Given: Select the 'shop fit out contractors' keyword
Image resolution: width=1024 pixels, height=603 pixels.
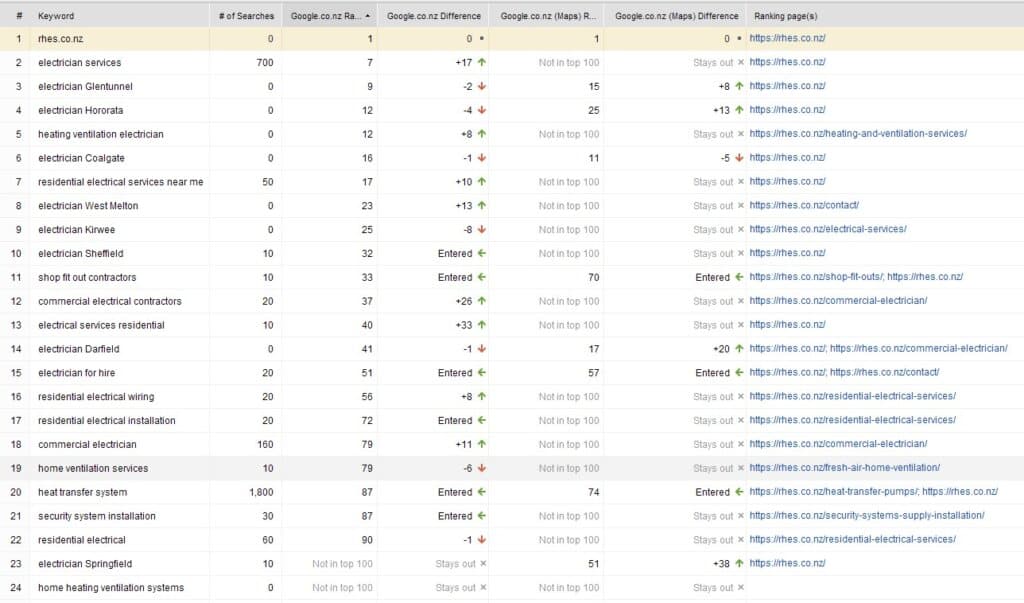Looking at the screenshot, I should [87, 278].
